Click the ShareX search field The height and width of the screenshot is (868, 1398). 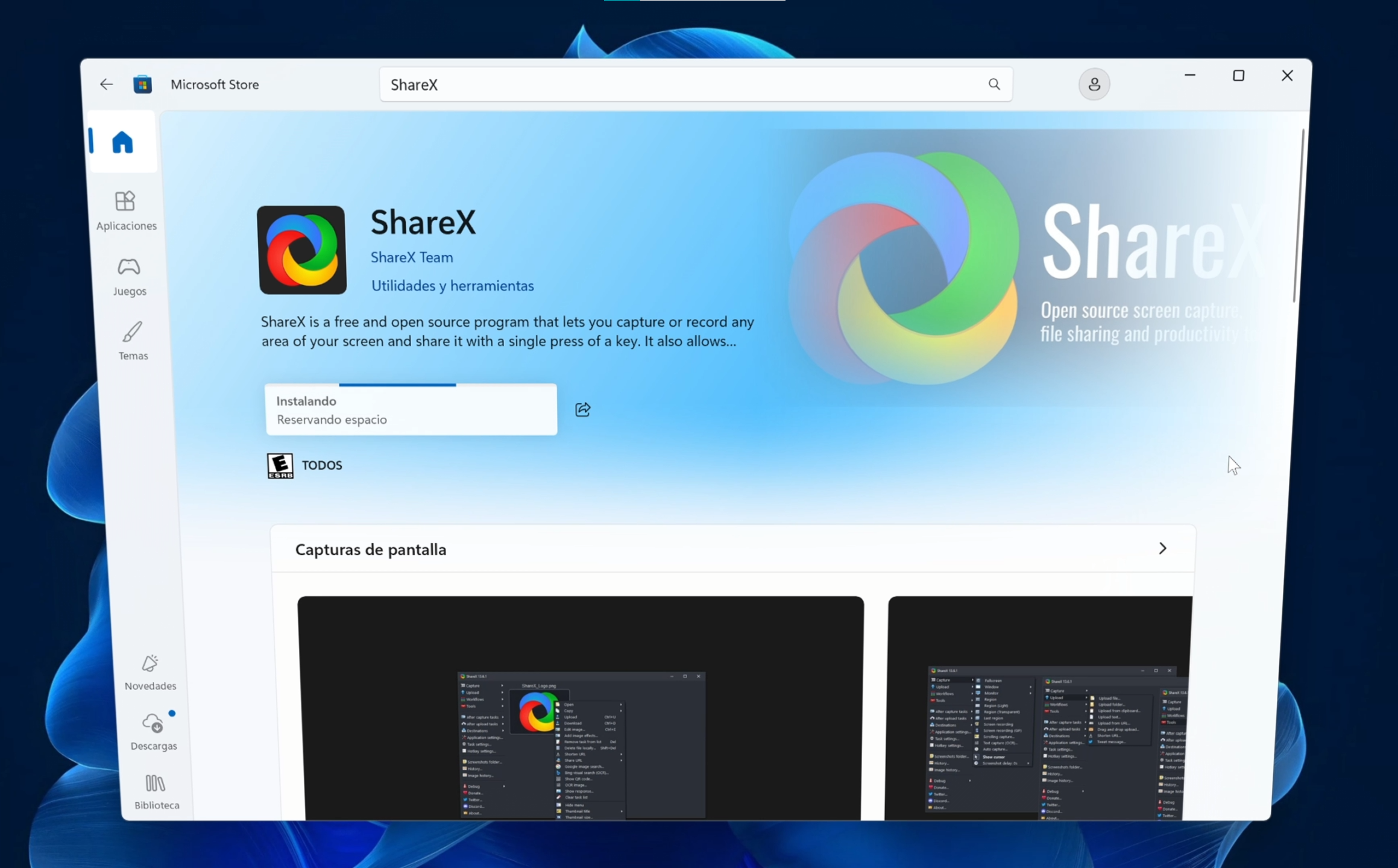(696, 84)
